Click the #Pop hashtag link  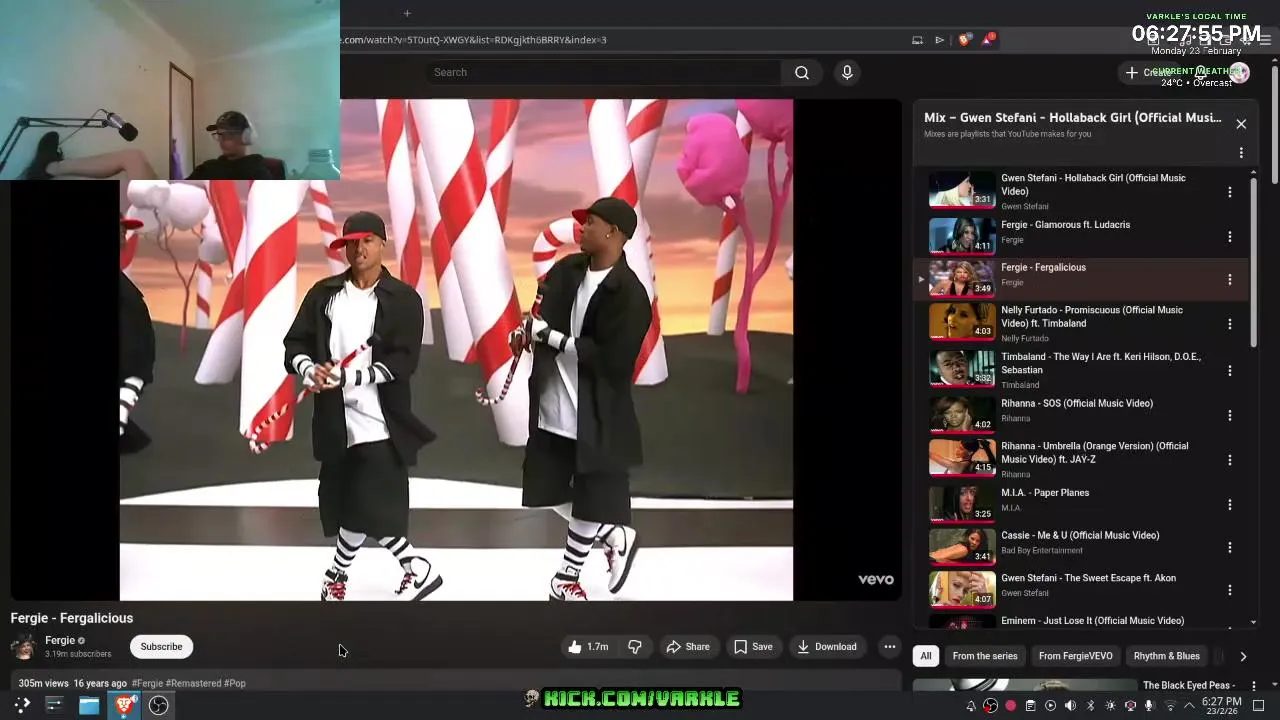coord(235,683)
